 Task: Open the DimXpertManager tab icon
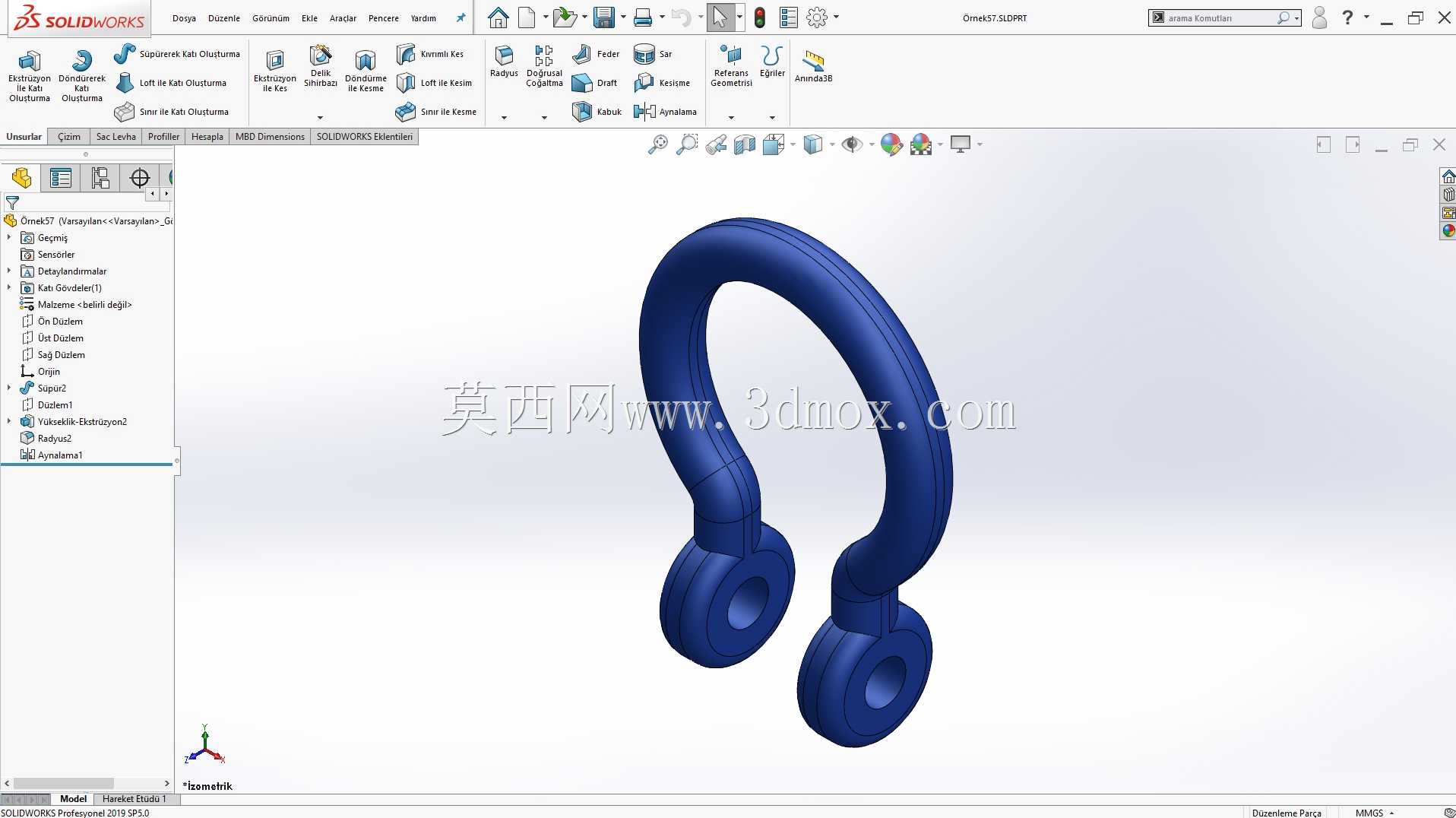click(140, 178)
